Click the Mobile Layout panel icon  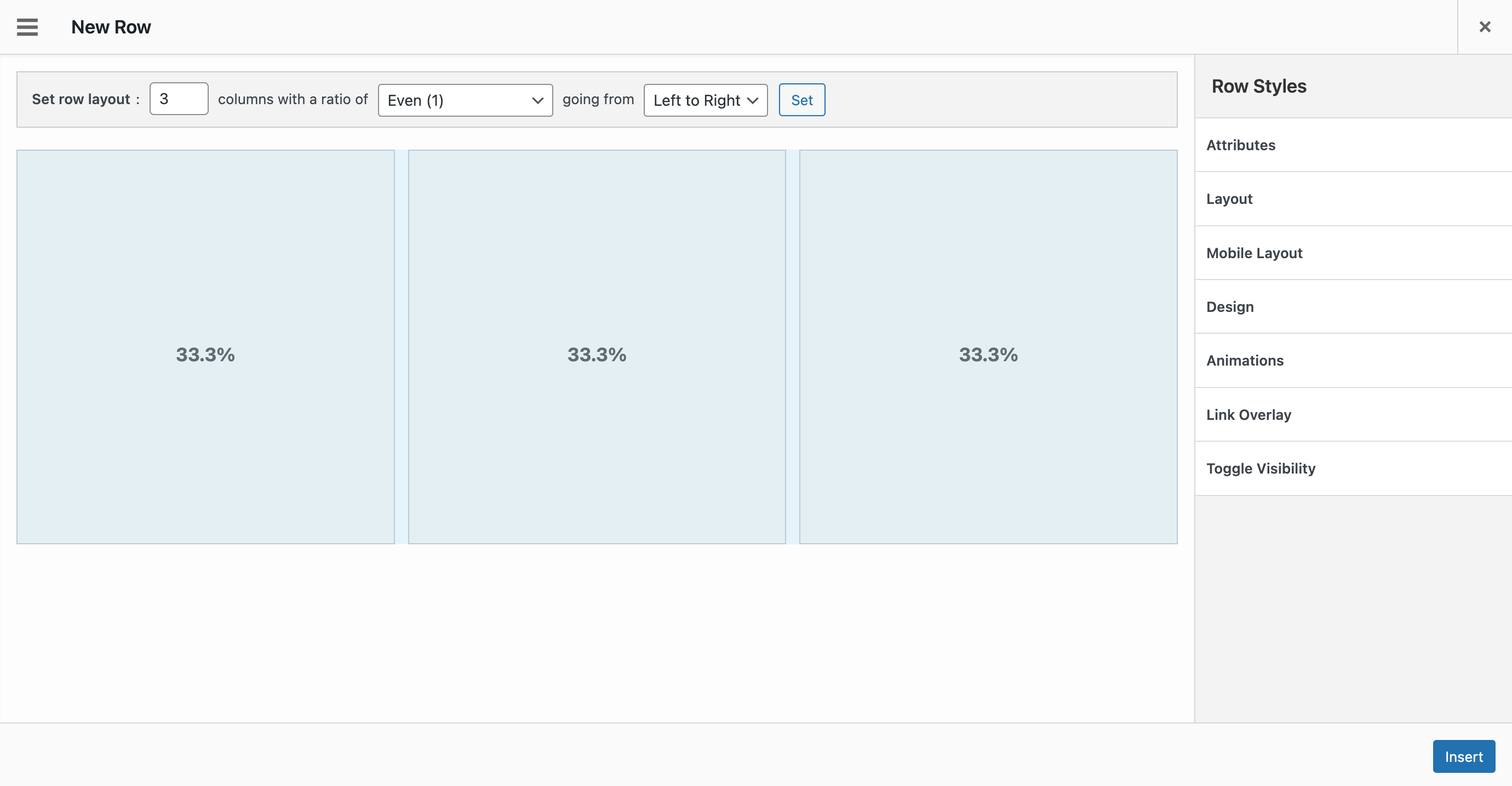(x=1254, y=252)
